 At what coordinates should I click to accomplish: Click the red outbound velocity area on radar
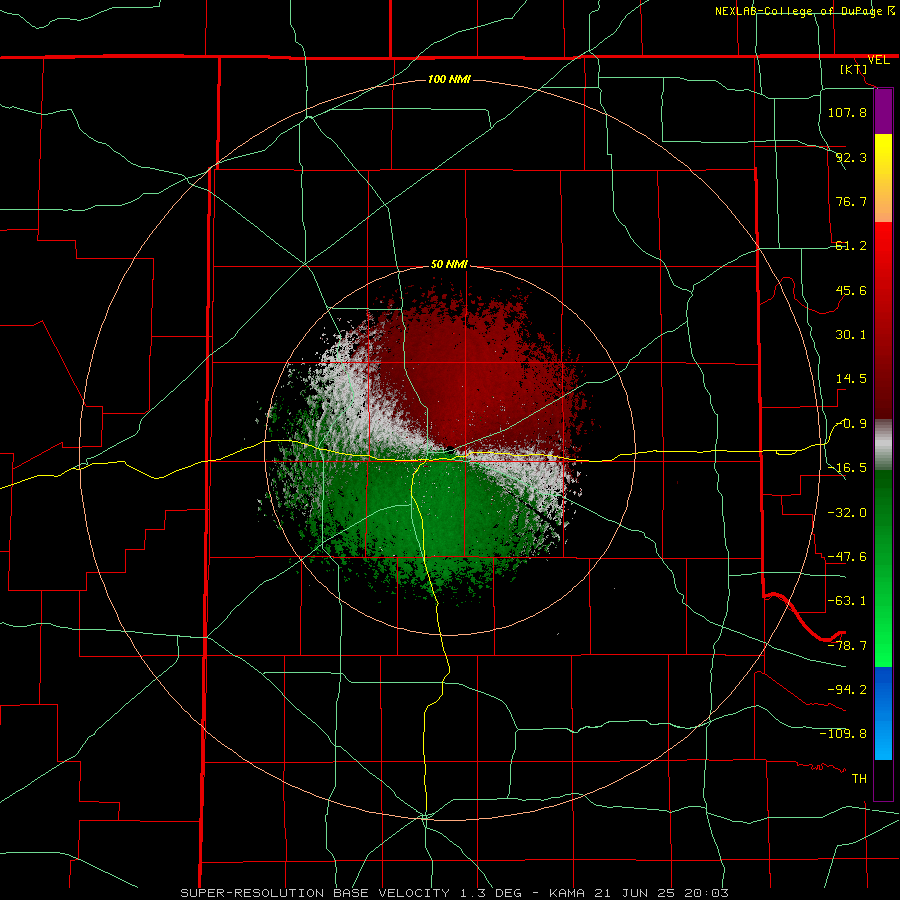[476, 373]
